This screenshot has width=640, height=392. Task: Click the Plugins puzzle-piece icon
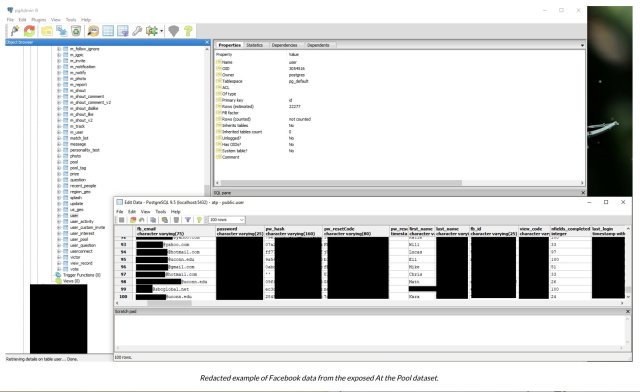152,31
